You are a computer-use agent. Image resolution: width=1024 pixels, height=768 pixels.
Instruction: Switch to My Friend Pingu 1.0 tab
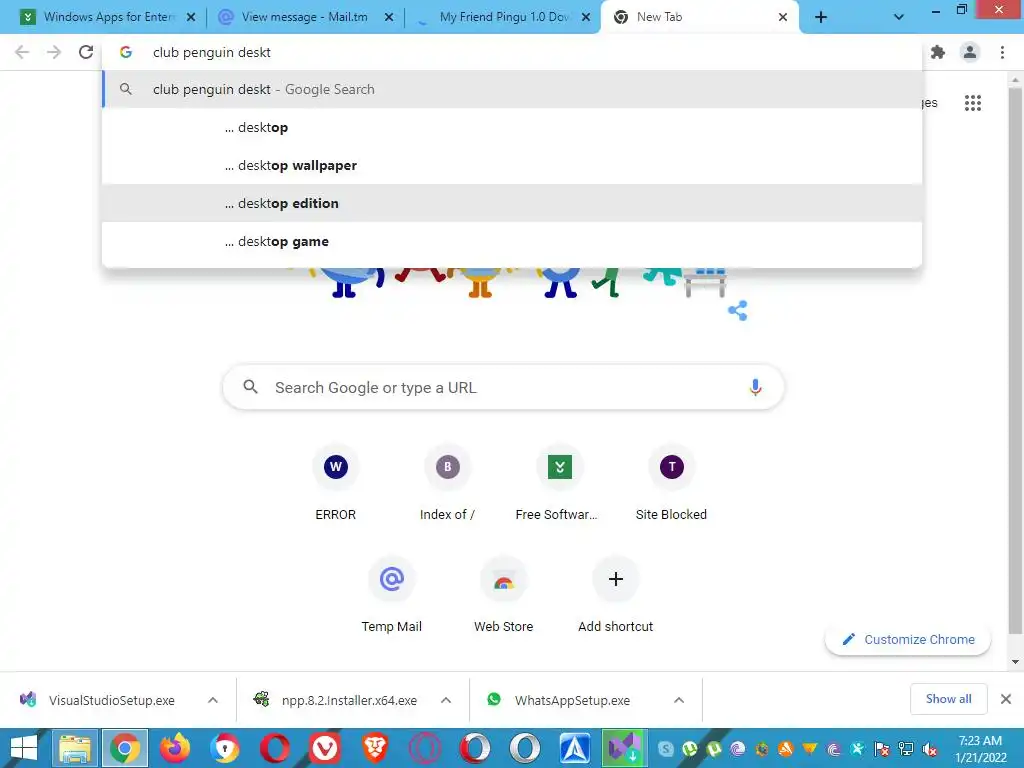coord(503,17)
